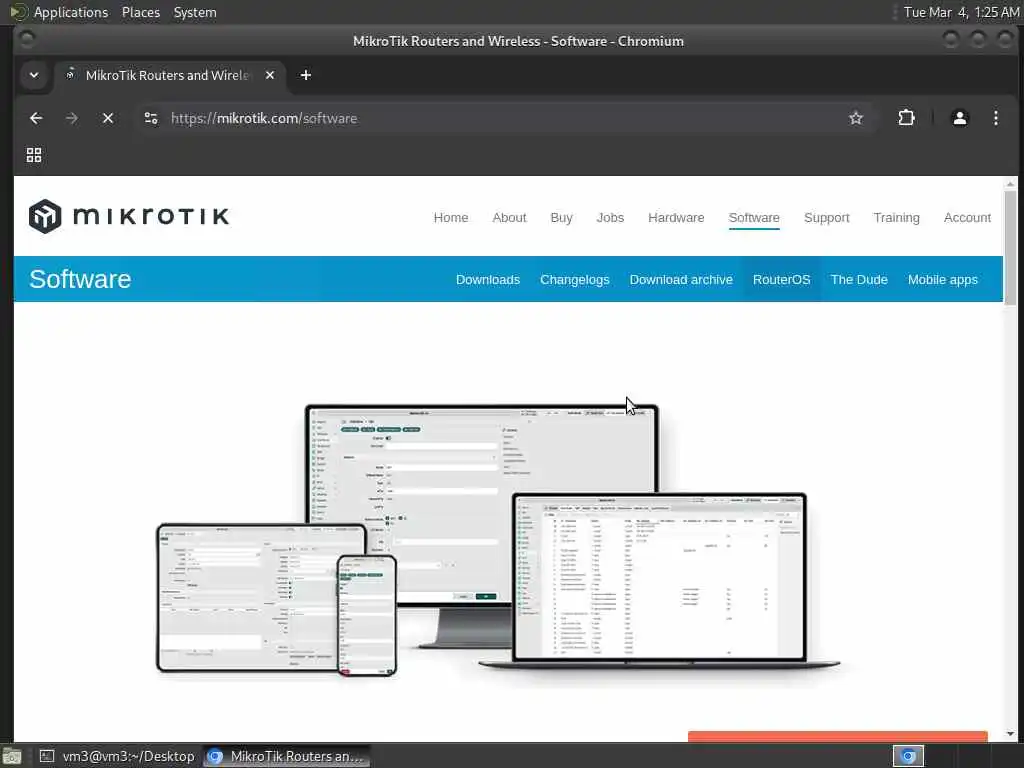This screenshot has width=1024, height=768.
Task: Click the show desktop icon in taskbar
Action: coord(12,757)
